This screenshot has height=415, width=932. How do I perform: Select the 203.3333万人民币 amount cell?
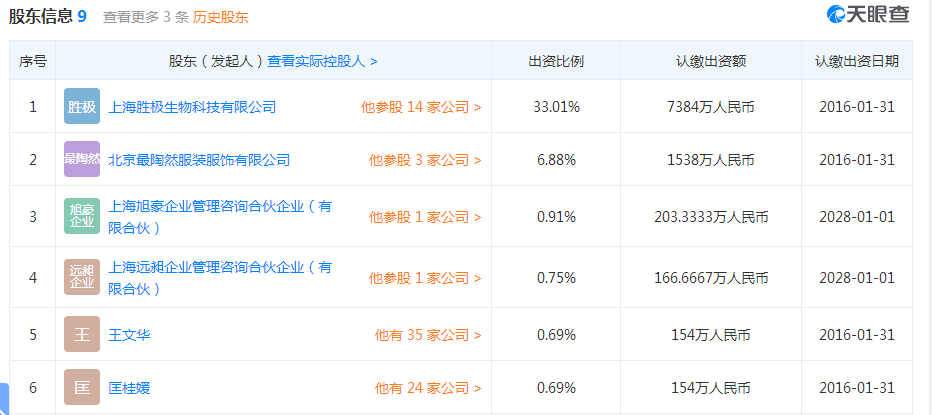pyautogui.click(x=711, y=217)
